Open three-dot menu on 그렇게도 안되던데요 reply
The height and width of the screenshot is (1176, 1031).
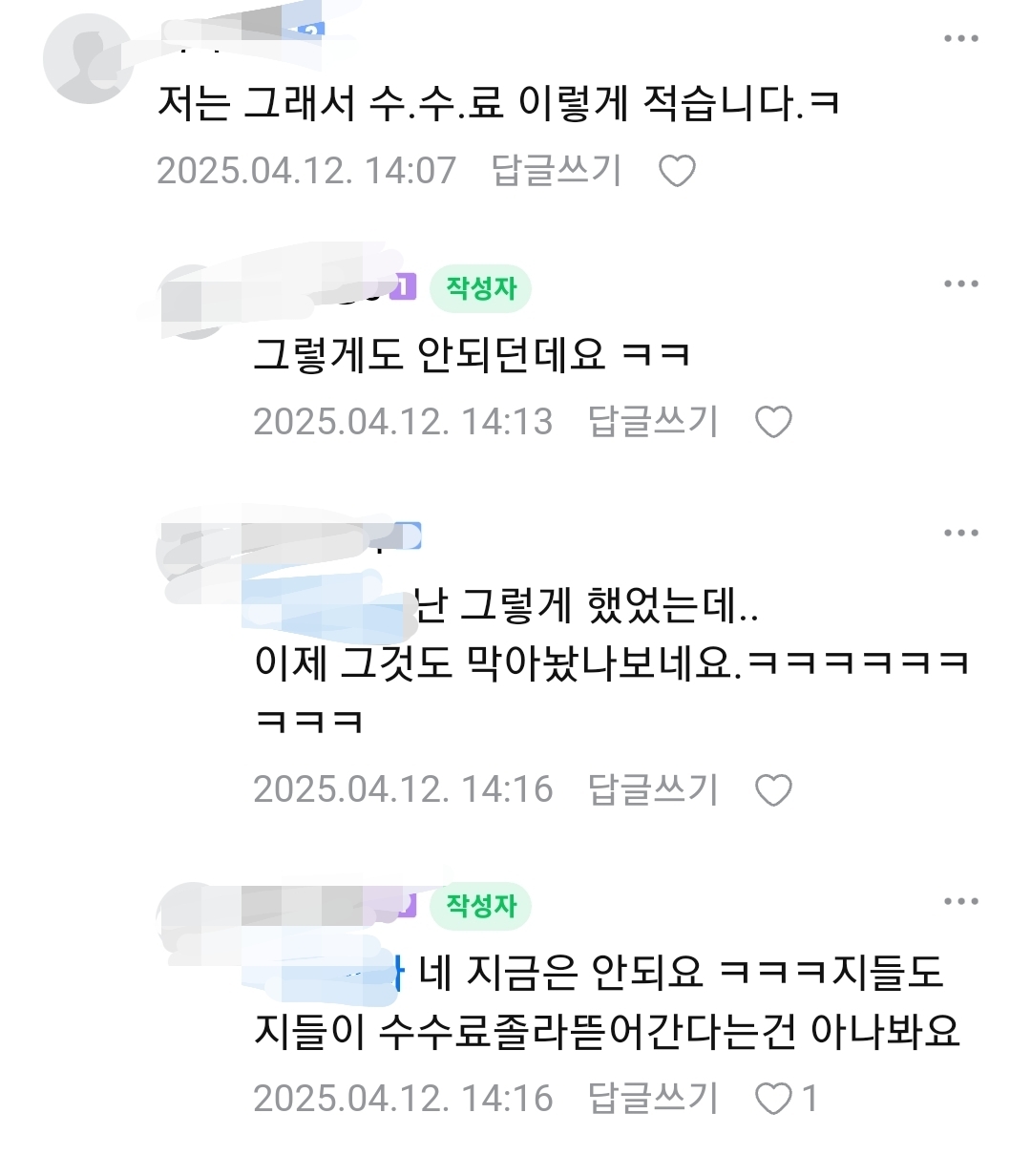pyautogui.click(x=961, y=283)
